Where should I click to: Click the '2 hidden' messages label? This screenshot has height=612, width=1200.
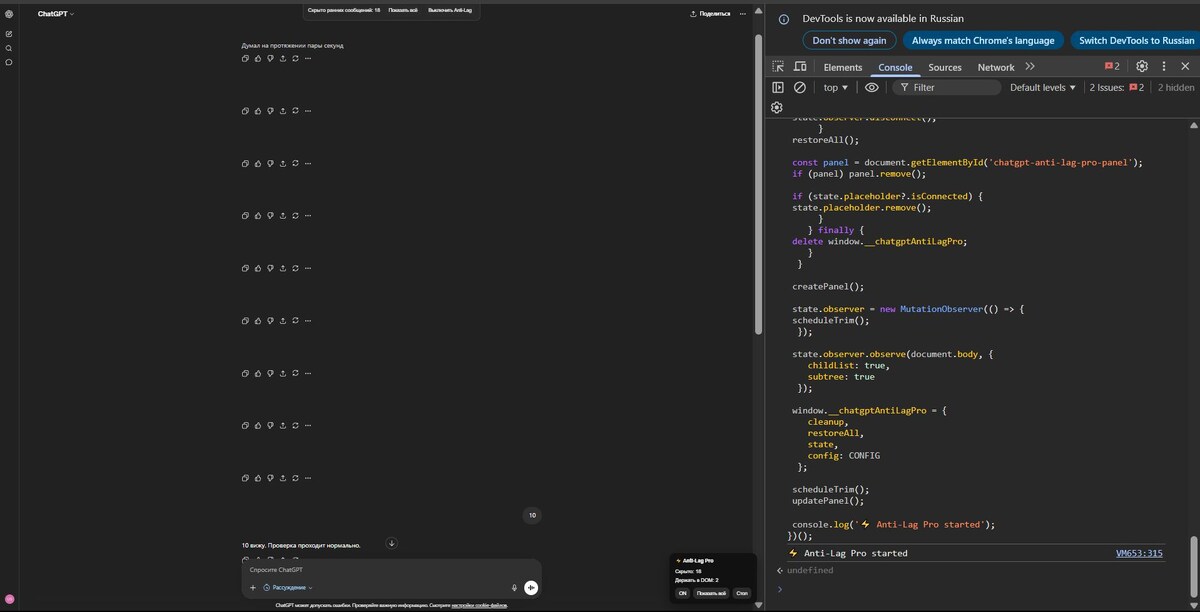(x=1176, y=87)
